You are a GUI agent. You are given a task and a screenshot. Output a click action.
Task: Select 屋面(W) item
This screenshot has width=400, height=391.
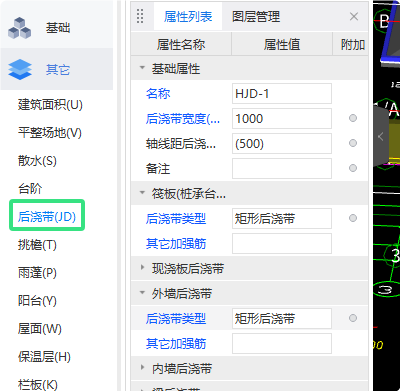coord(39,329)
